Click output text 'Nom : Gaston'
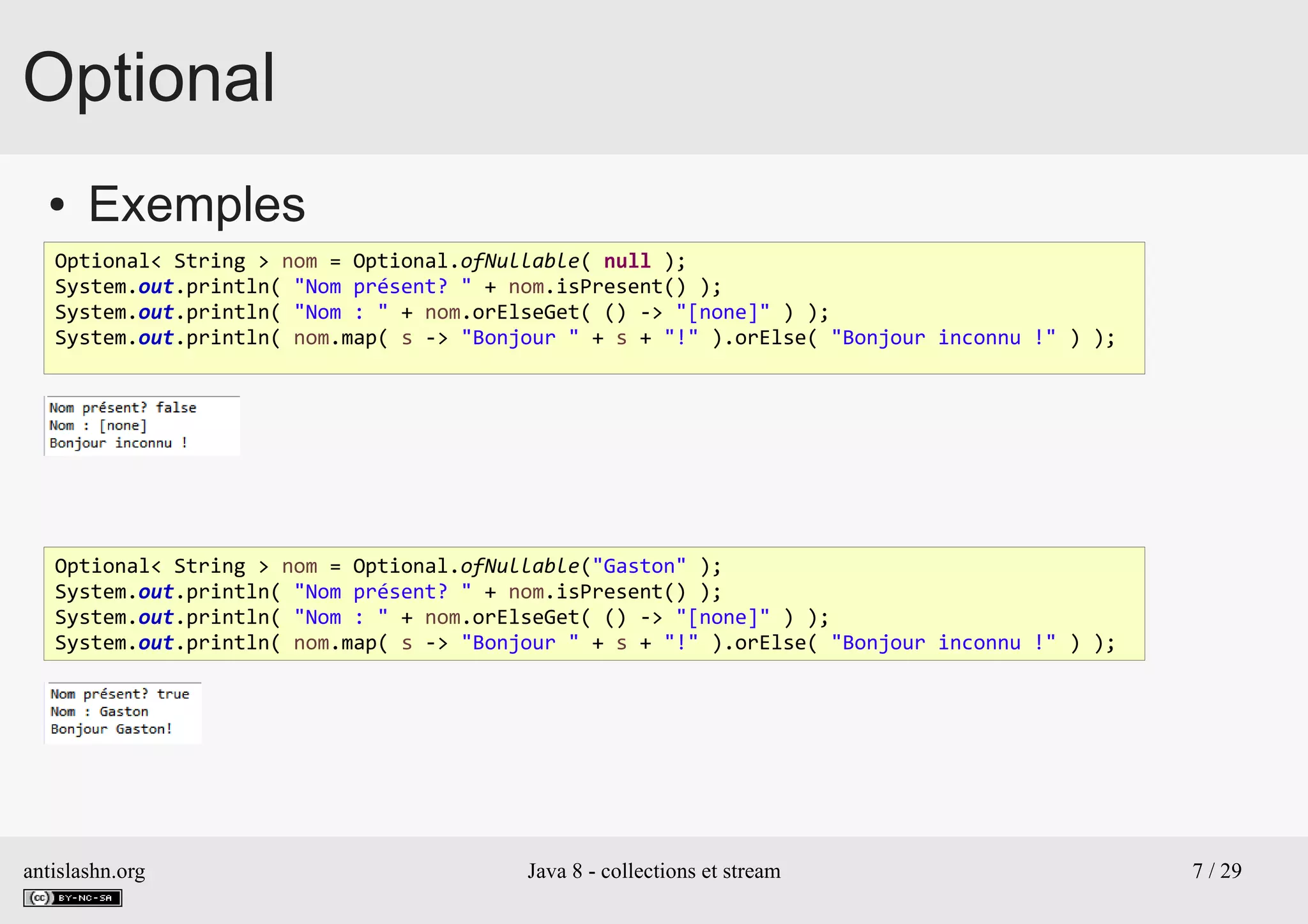The height and width of the screenshot is (924, 1308). coord(100,711)
